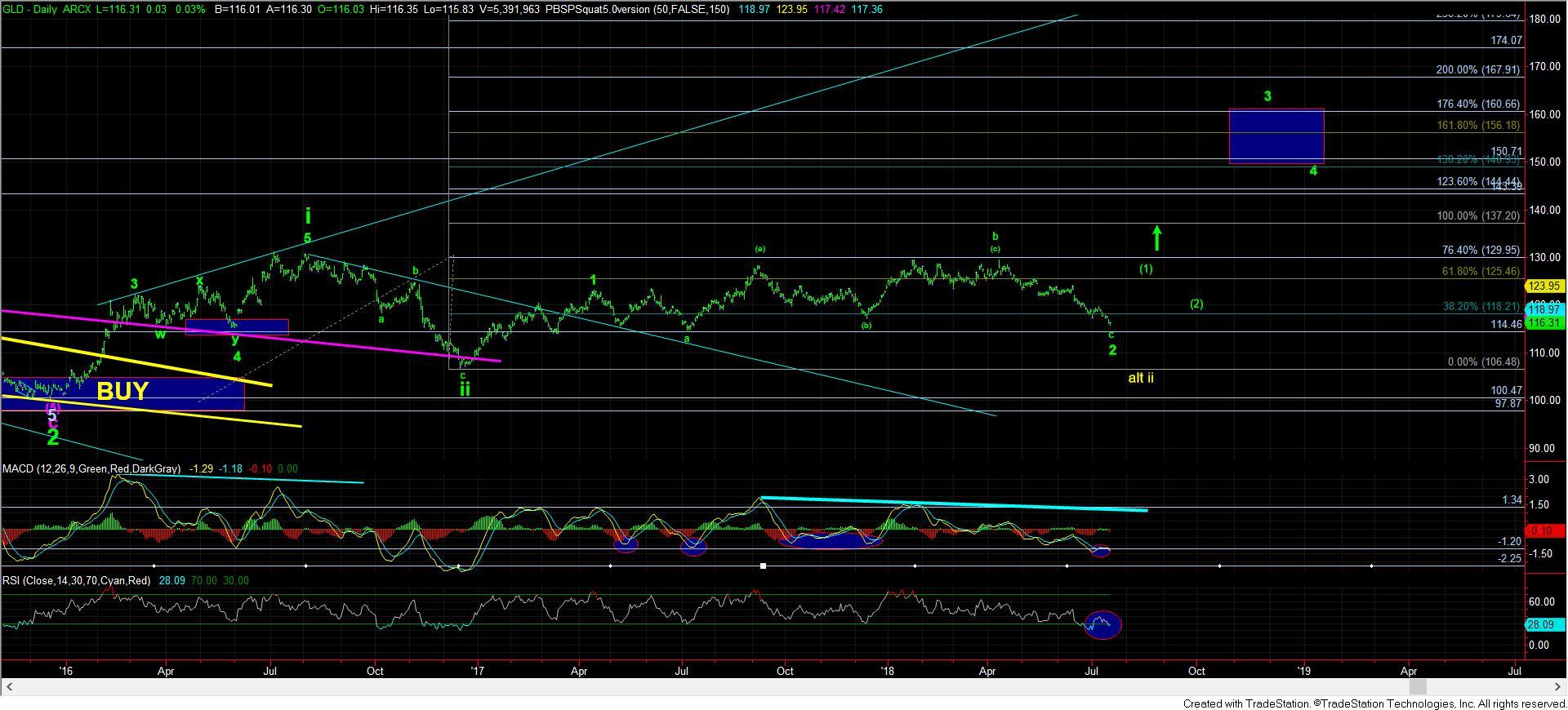Viewport: 1568px width, 710px height.
Task: Click the 38.20% (118.21) Fibonacci label
Action: pyautogui.click(x=1481, y=307)
